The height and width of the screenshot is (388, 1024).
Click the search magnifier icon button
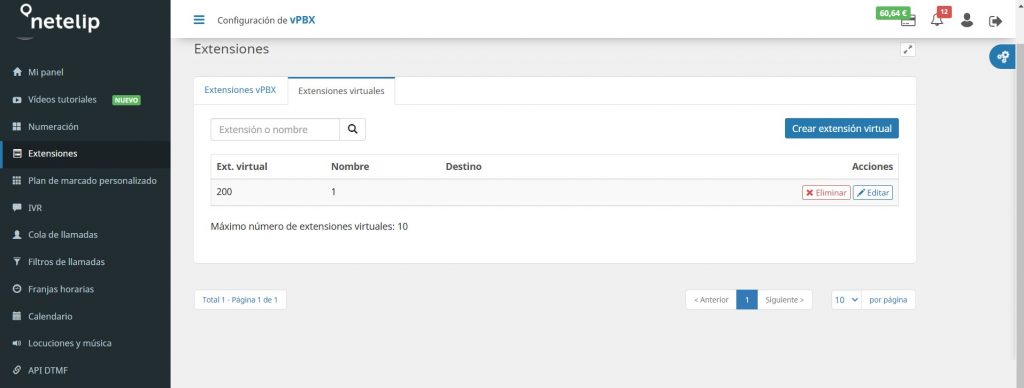click(353, 129)
